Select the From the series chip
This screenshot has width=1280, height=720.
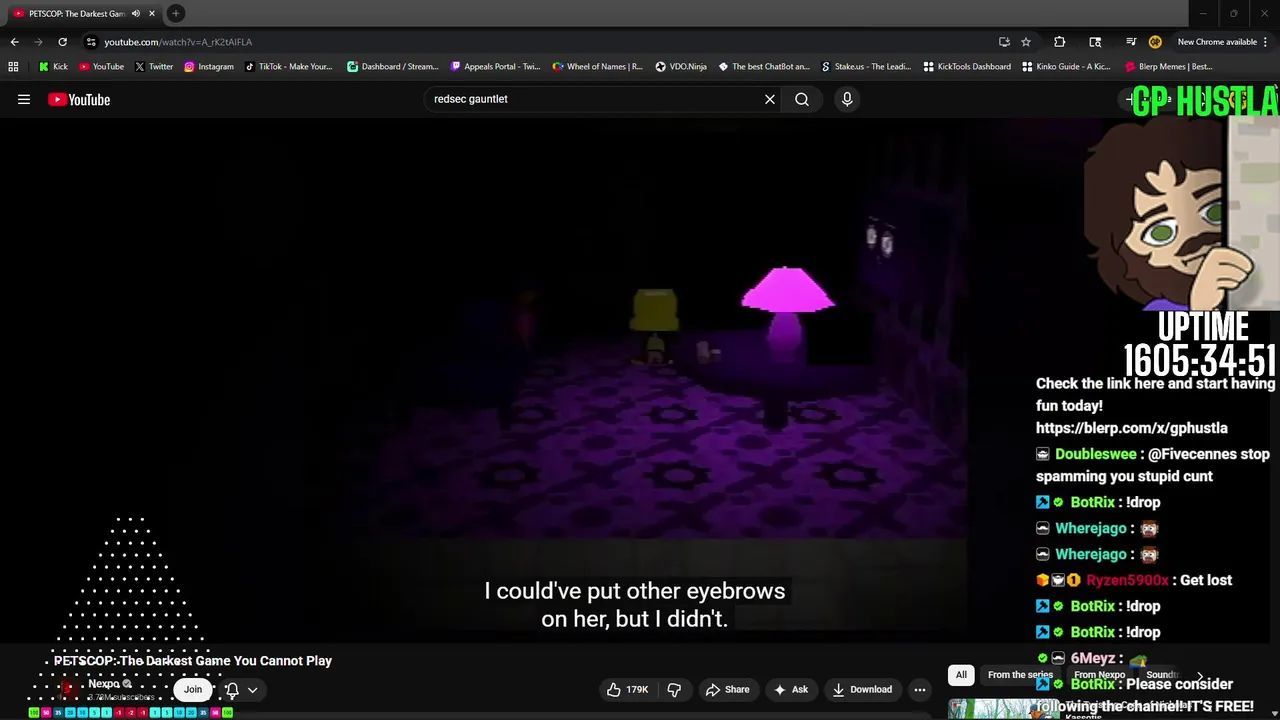(x=1020, y=675)
